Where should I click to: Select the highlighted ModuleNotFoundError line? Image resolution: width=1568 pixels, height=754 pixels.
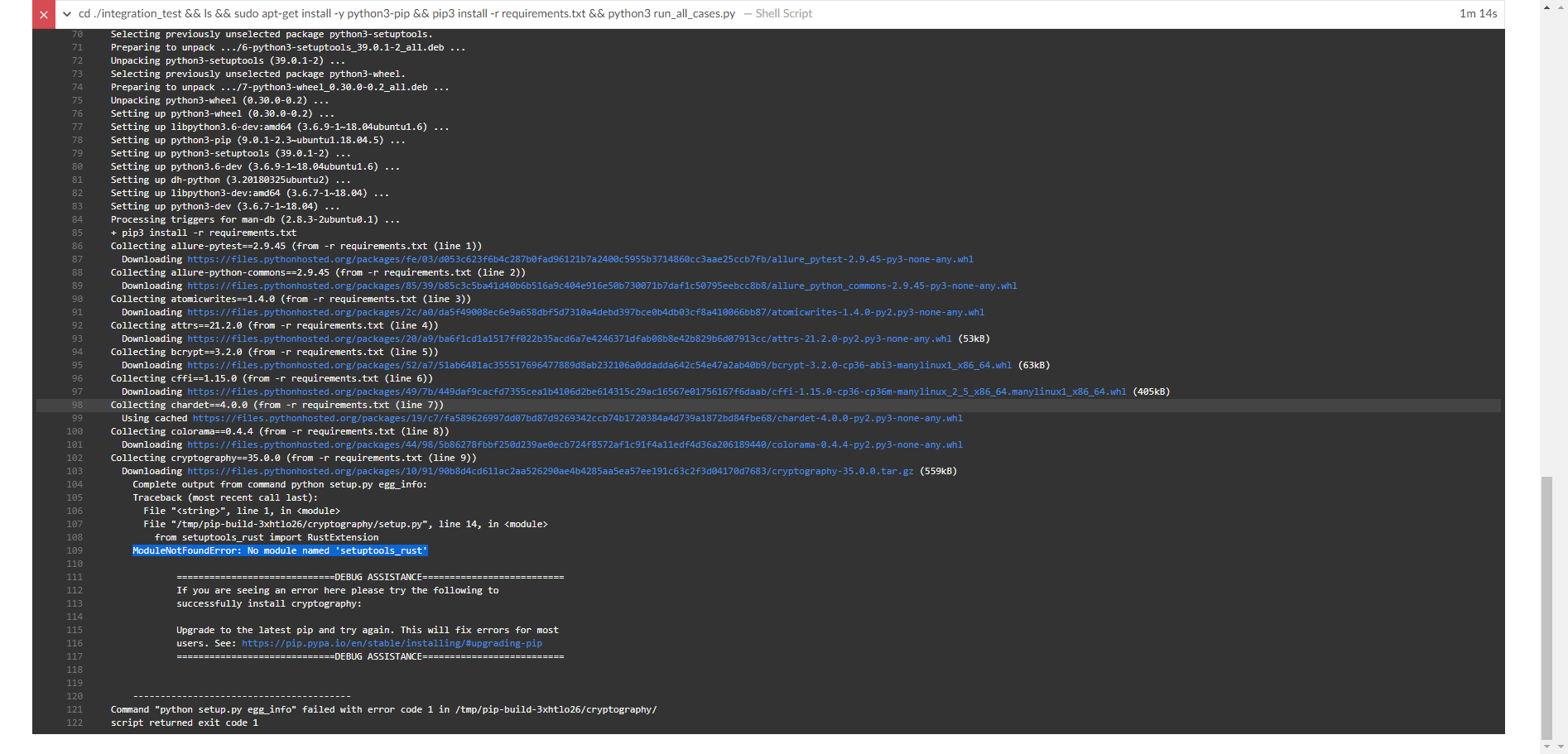(280, 550)
